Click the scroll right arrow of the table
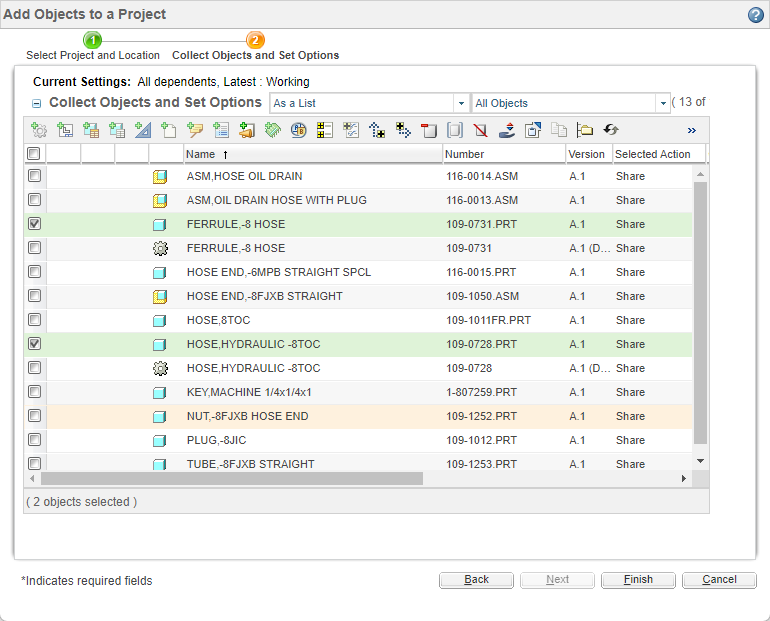Image resolution: width=770 pixels, height=621 pixels. tap(684, 478)
